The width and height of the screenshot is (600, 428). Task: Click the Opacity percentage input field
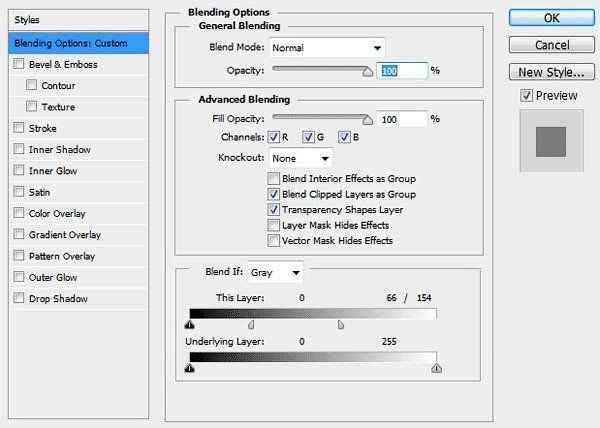click(402, 71)
